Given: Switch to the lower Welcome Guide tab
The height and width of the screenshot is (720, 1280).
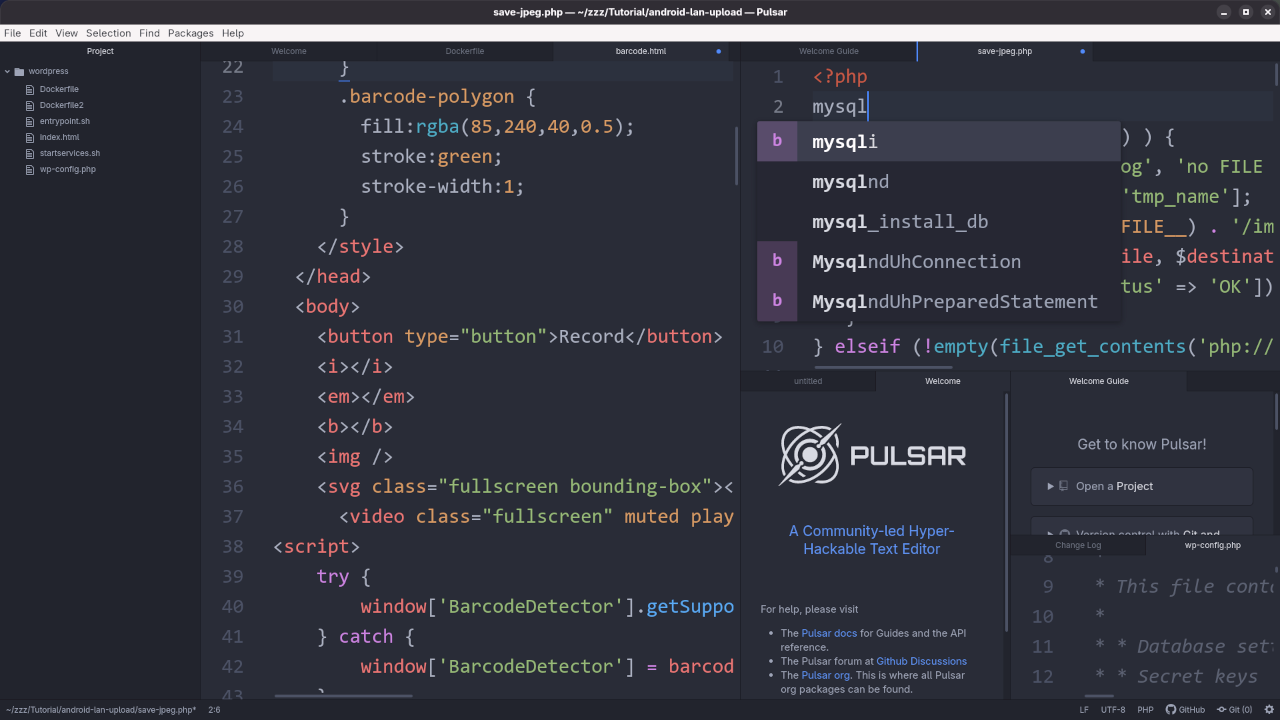Looking at the screenshot, I should click(x=1099, y=381).
